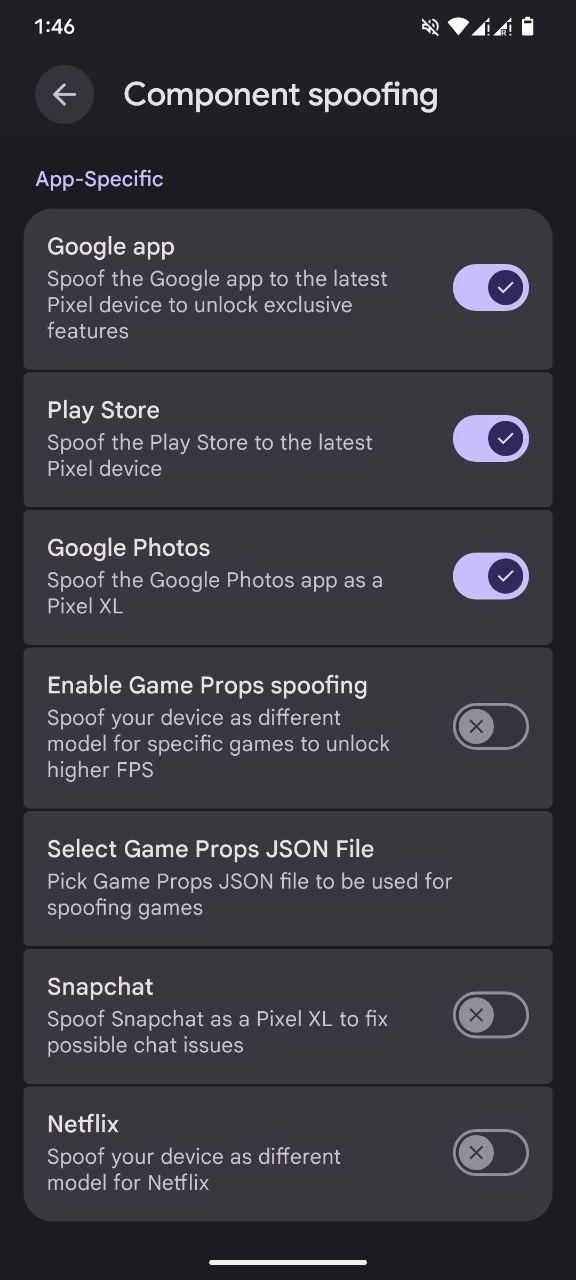
Task: Enable Netflix spoofing switch
Action: [x=490, y=1152]
